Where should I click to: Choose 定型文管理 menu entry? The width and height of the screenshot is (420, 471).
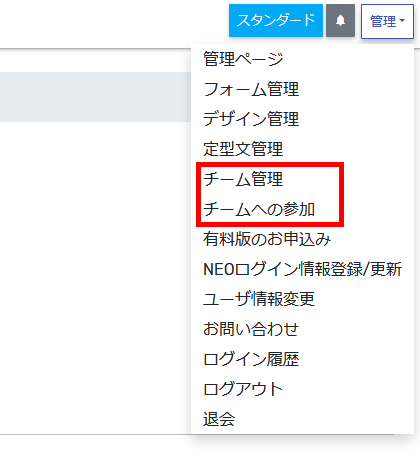[243, 149]
